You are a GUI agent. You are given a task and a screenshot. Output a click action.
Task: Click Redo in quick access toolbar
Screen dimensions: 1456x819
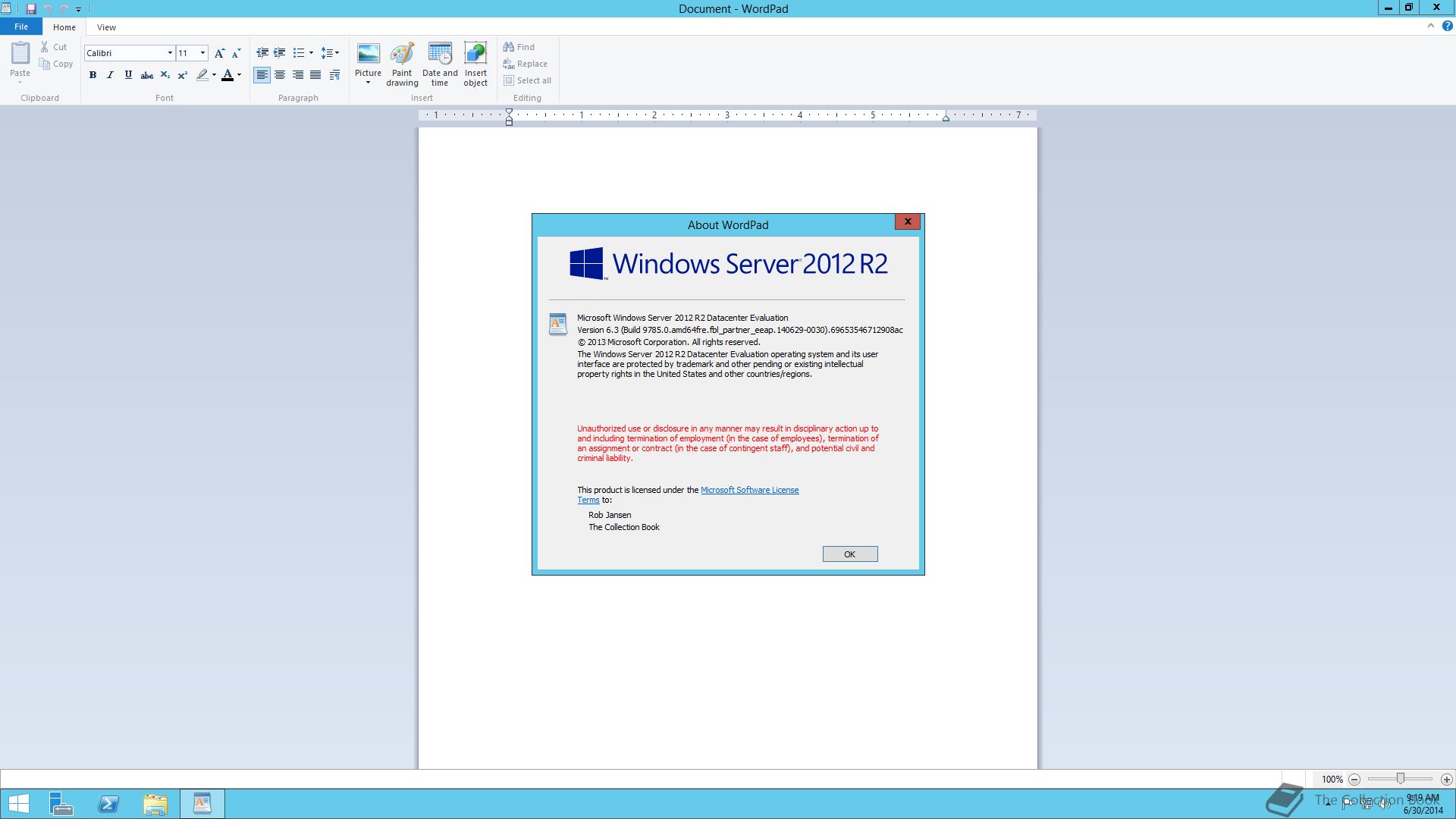[64, 9]
